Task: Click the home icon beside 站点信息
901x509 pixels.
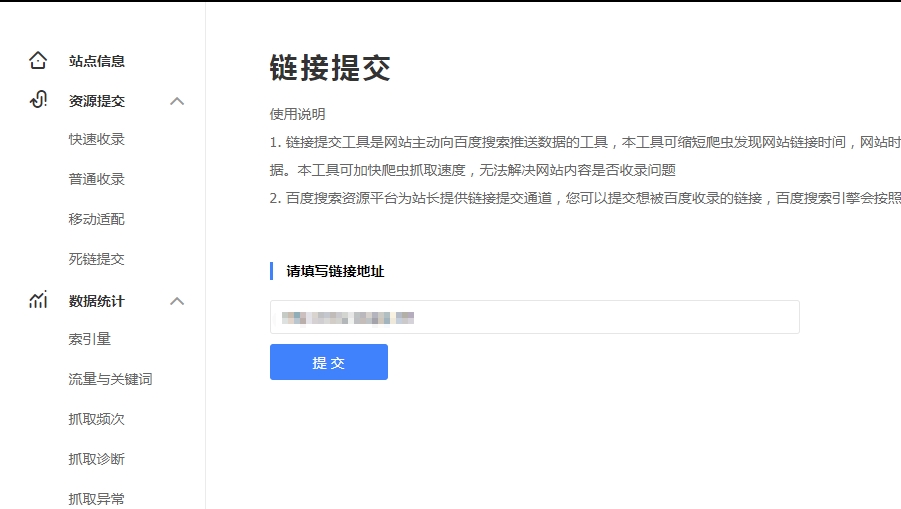Action: 38,61
